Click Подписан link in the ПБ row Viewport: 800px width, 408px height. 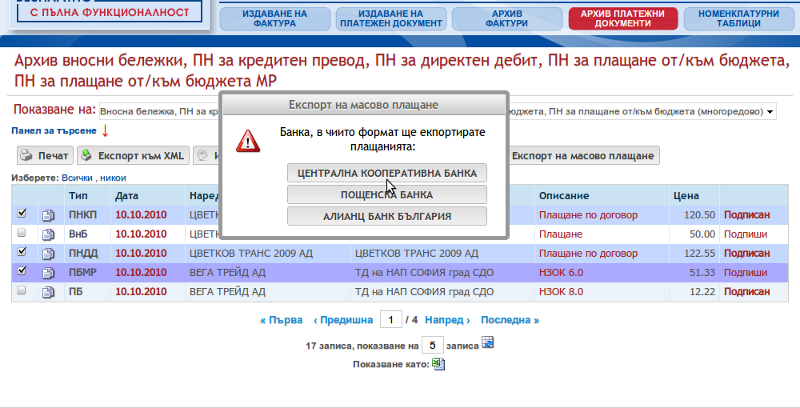point(746,292)
